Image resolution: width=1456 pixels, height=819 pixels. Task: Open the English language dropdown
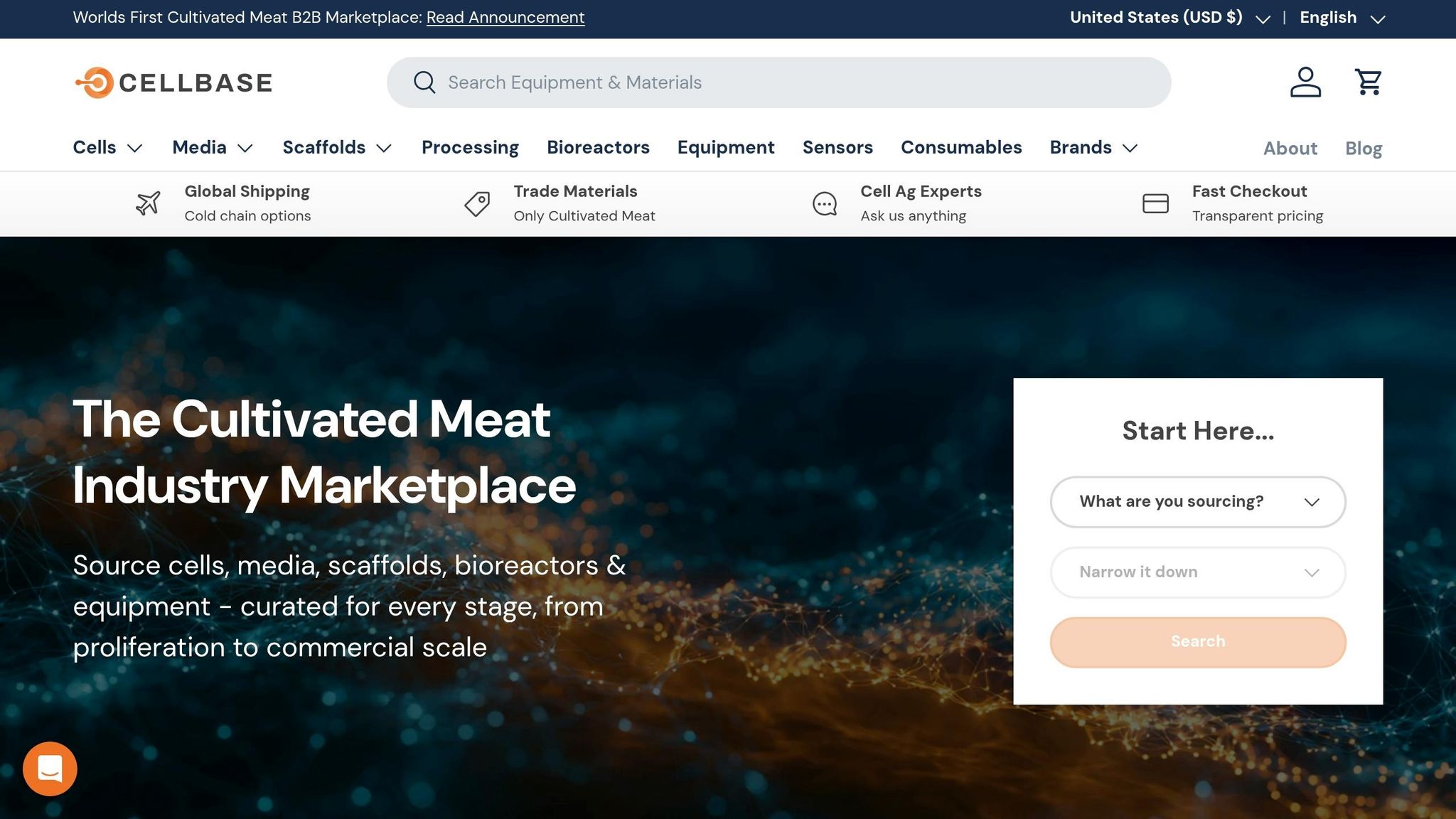1342,18
